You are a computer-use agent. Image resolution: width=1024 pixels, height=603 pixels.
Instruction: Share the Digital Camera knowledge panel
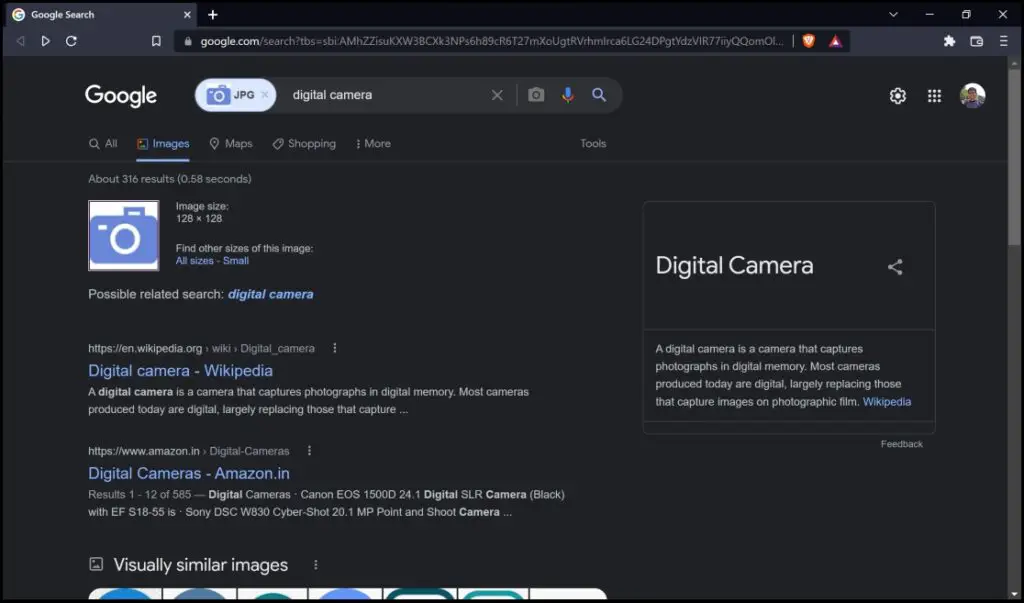(895, 267)
